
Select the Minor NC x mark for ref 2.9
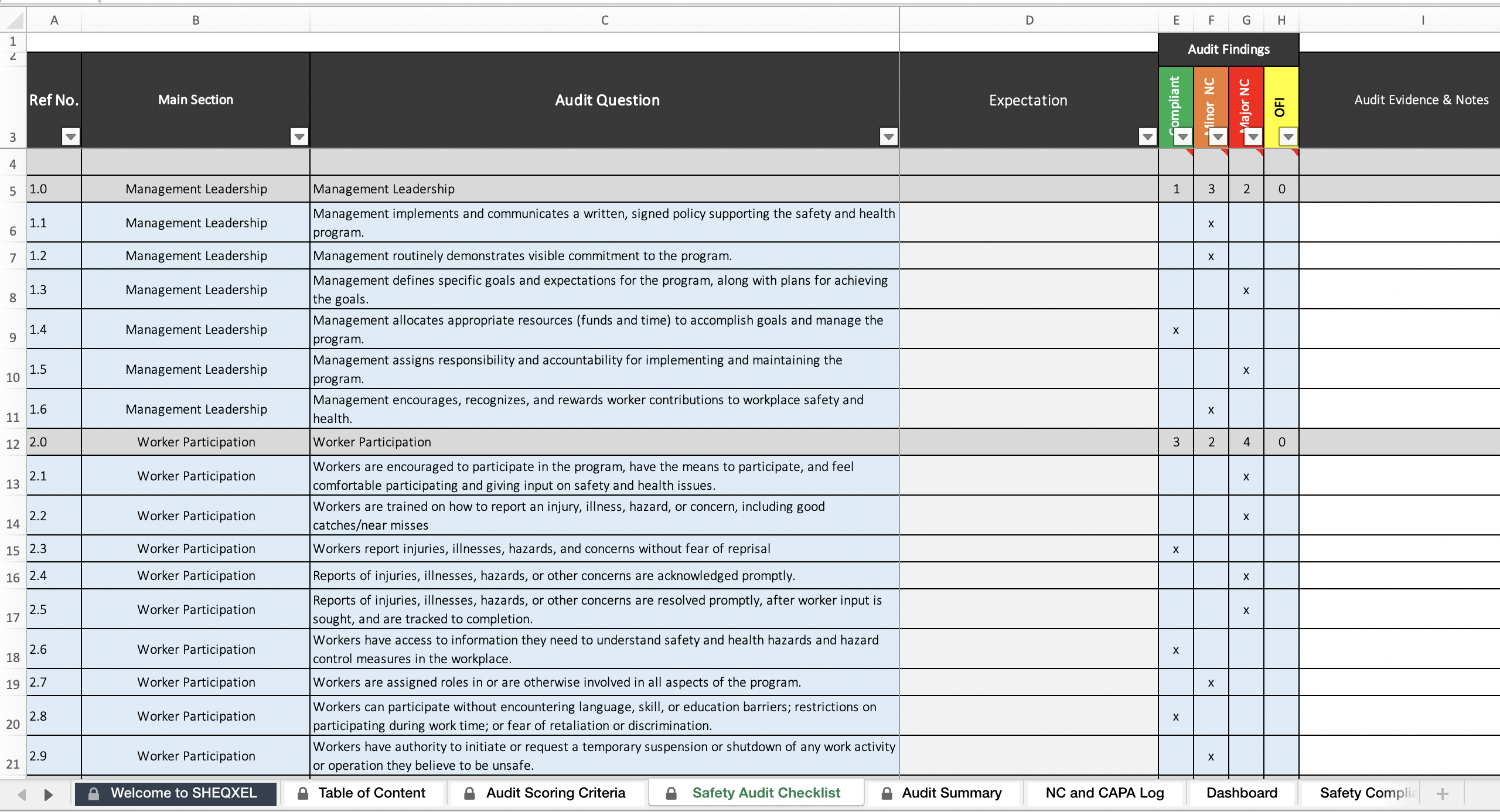[1211, 756]
